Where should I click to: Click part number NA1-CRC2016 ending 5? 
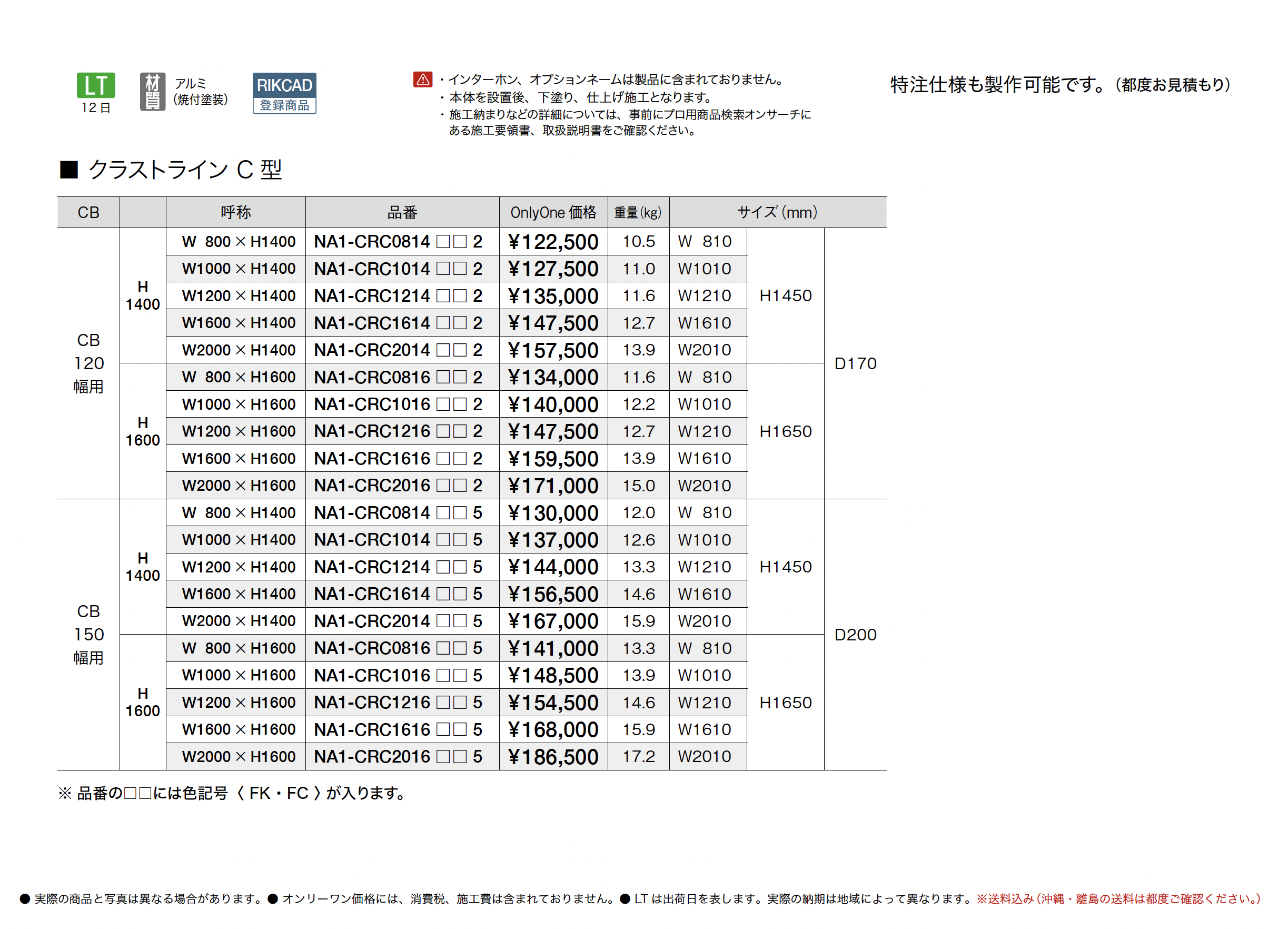tap(398, 757)
